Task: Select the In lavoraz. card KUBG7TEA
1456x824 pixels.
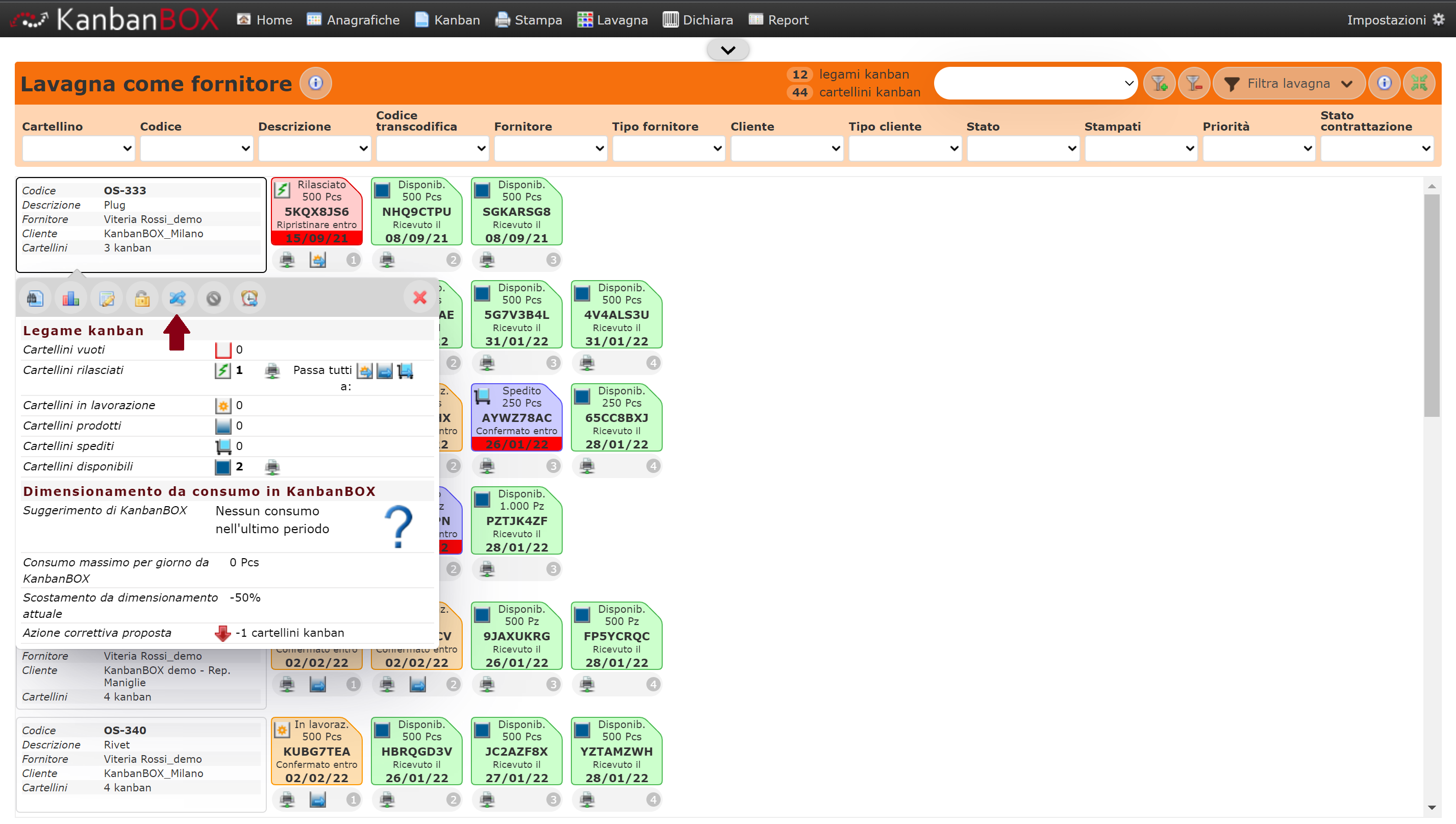Action: tap(317, 752)
